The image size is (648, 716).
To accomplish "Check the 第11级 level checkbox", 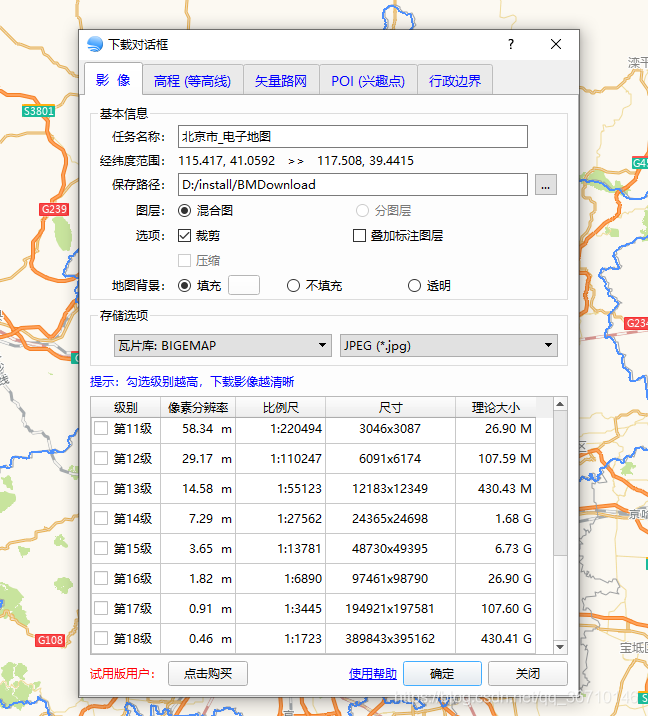I will 101,428.
